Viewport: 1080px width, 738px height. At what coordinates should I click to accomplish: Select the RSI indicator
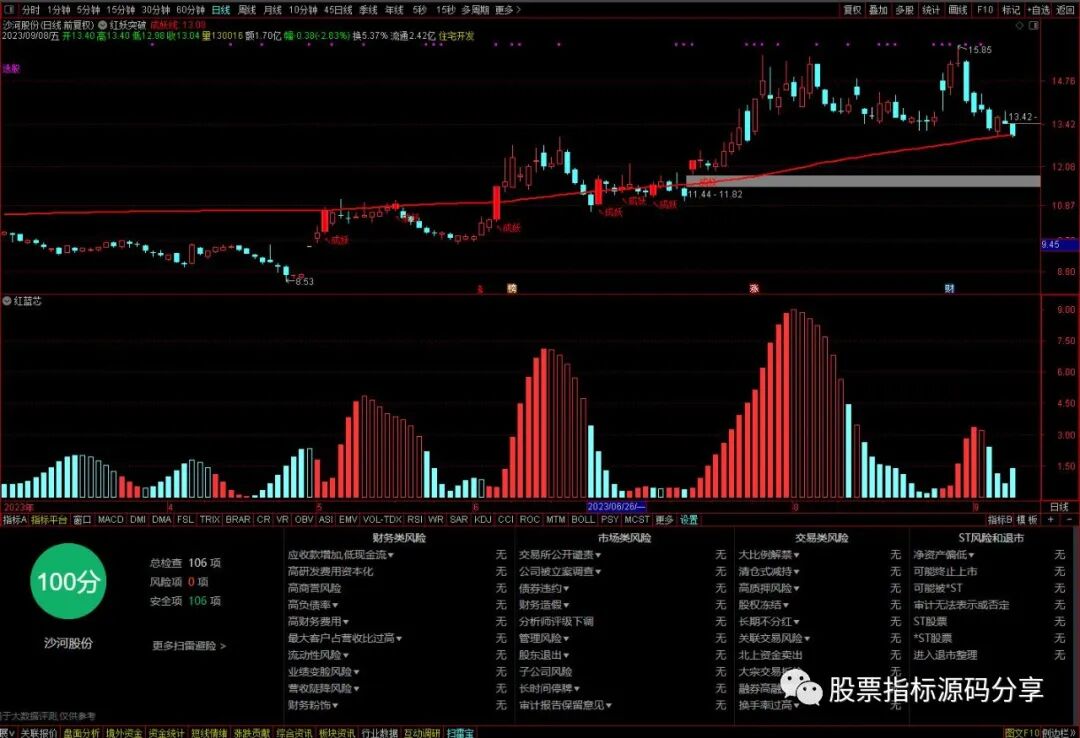pyautogui.click(x=415, y=520)
